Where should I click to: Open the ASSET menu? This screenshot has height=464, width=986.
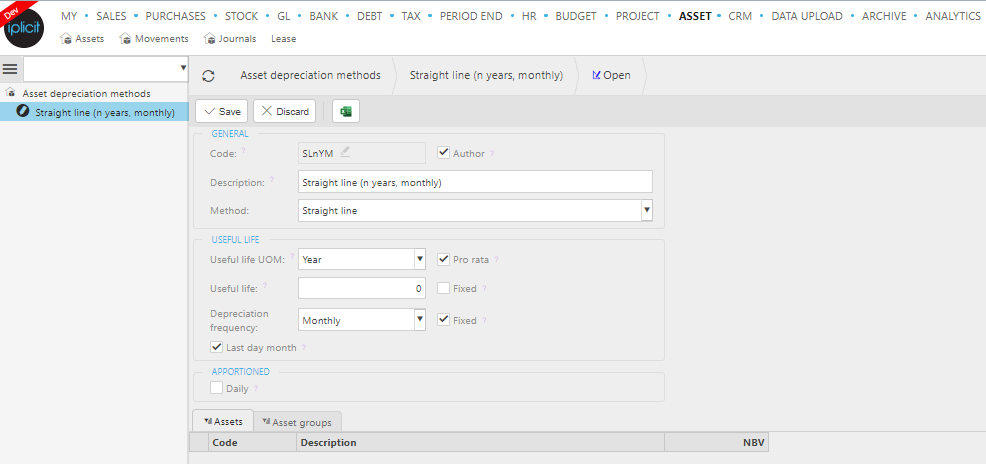click(695, 16)
